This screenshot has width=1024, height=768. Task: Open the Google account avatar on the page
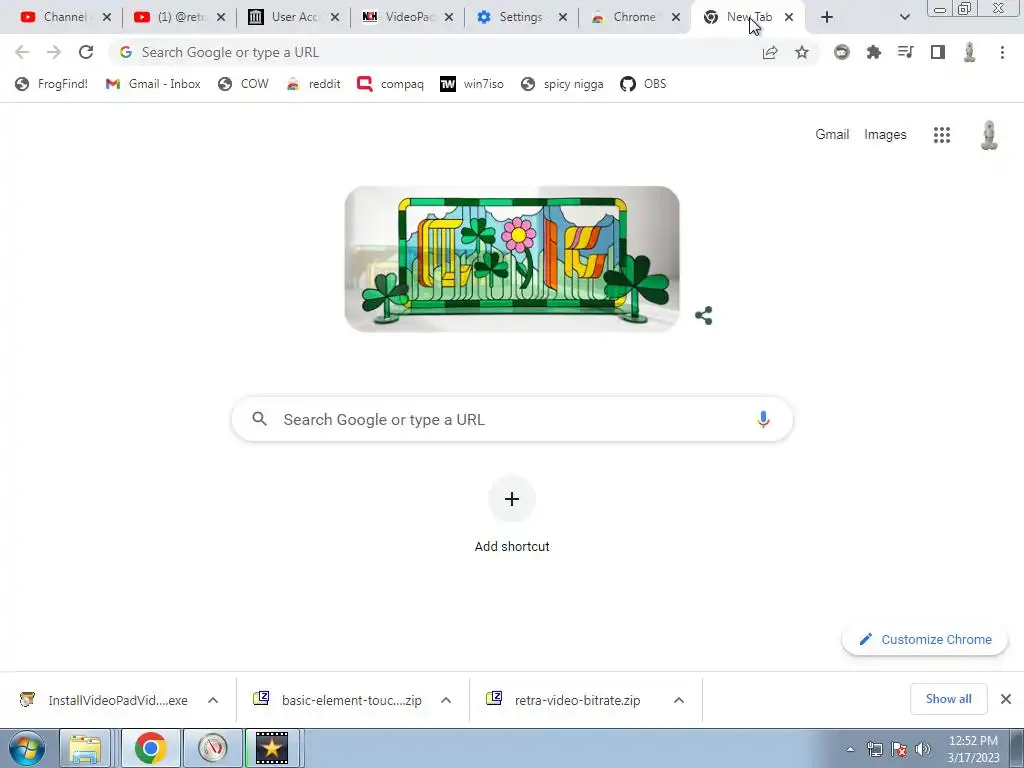tap(989, 135)
